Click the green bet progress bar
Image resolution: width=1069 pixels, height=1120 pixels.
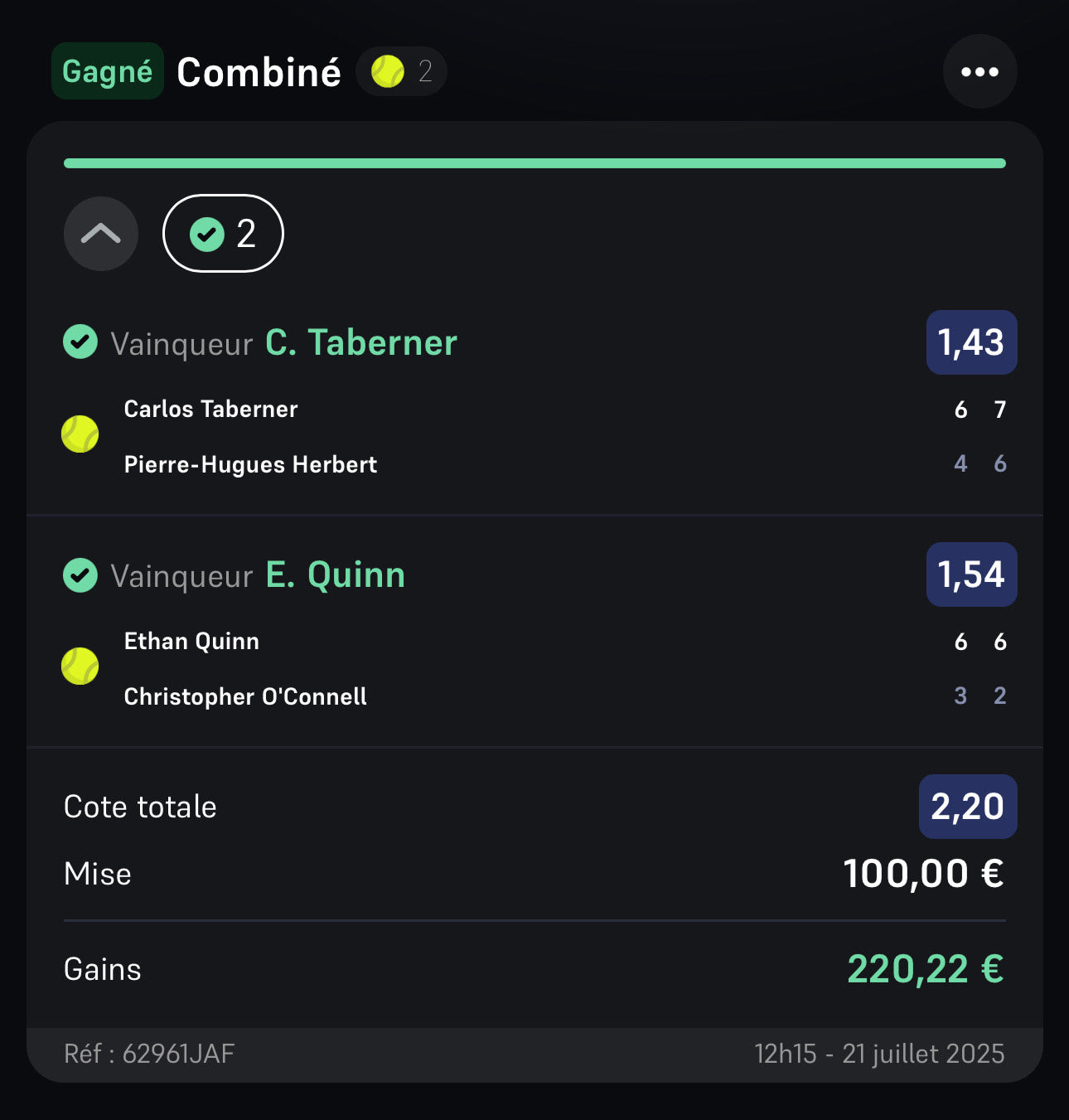tap(534, 163)
